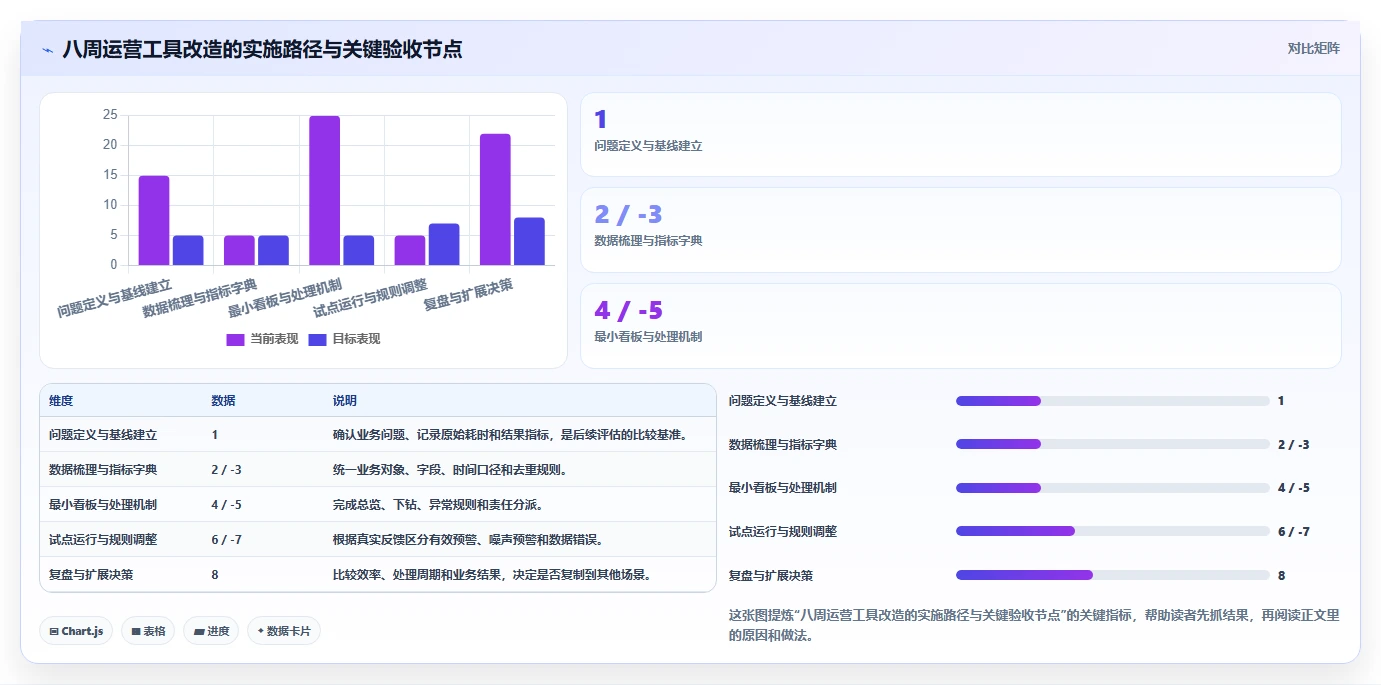Select the 数据卡片 tag chip
Viewport: 1381px width, 685px height.
(x=284, y=631)
